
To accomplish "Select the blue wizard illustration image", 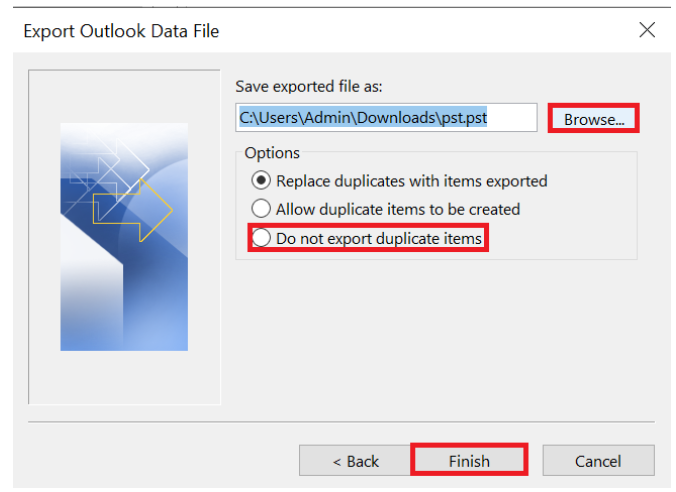I will 124,237.
